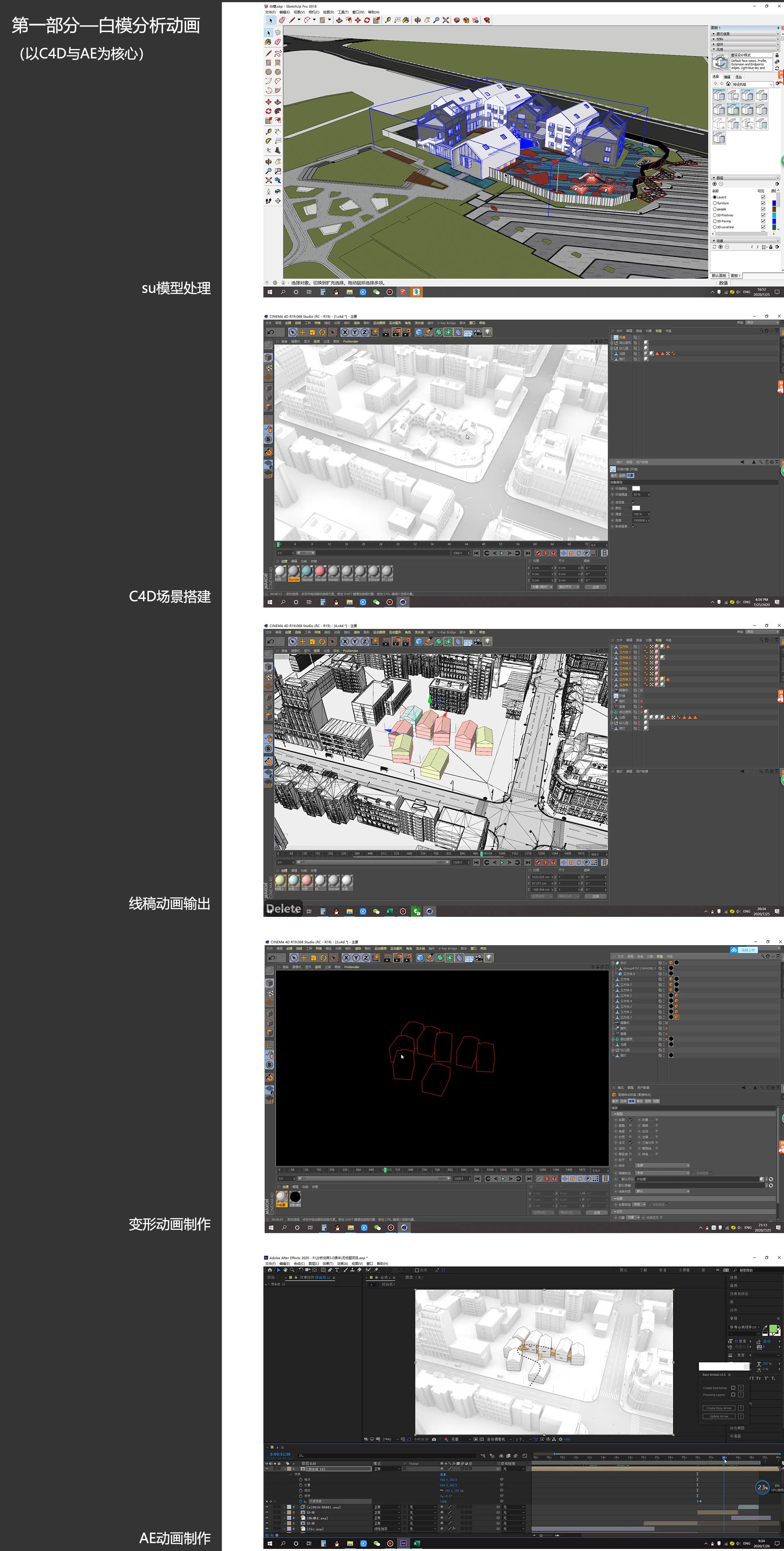
Task: Switch to 坐标 tab in 1.c4d attributes
Action: [x=621, y=476]
